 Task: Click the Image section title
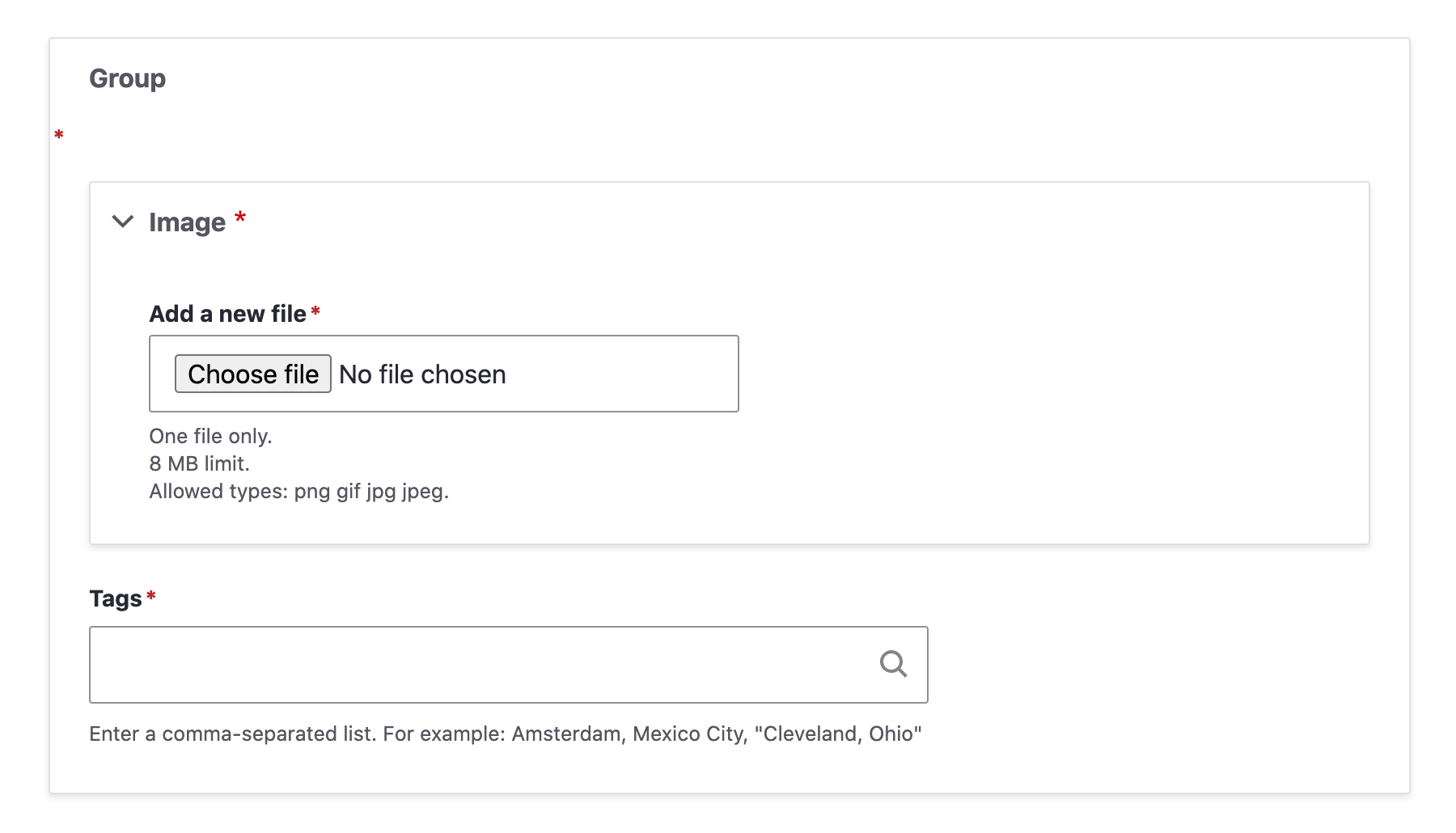coord(187,222)
